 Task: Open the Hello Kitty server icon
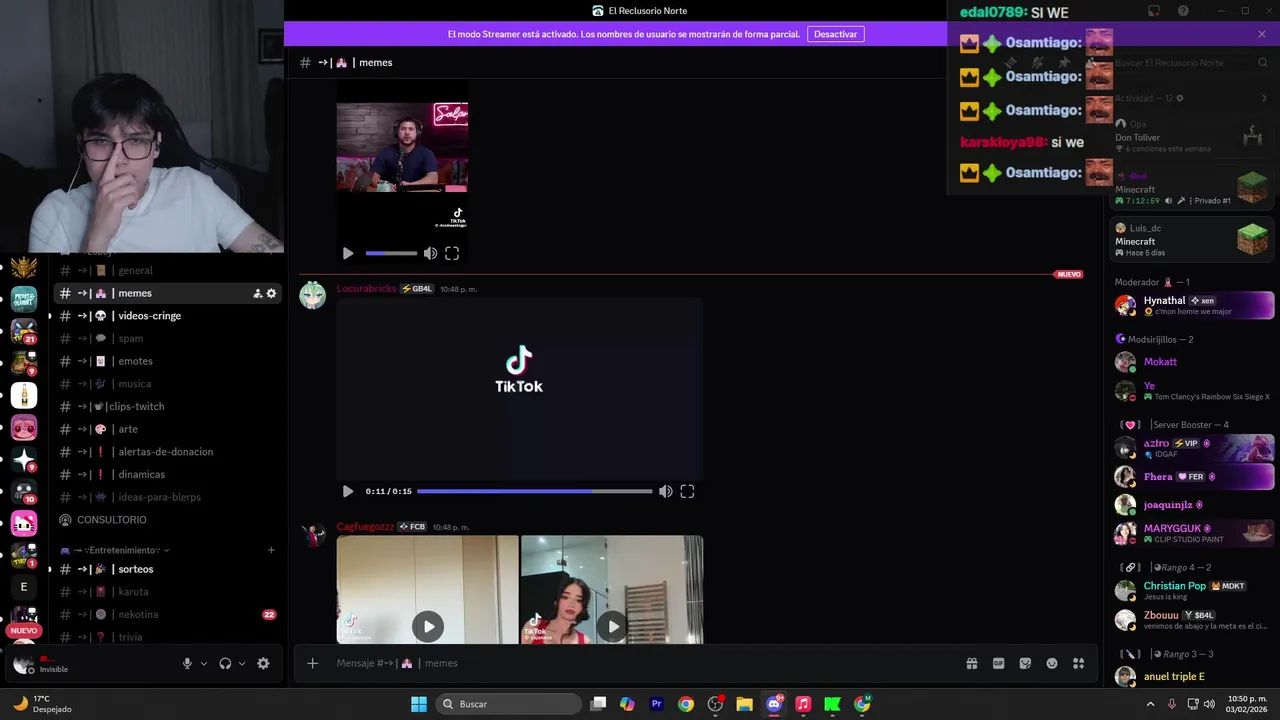24,523
